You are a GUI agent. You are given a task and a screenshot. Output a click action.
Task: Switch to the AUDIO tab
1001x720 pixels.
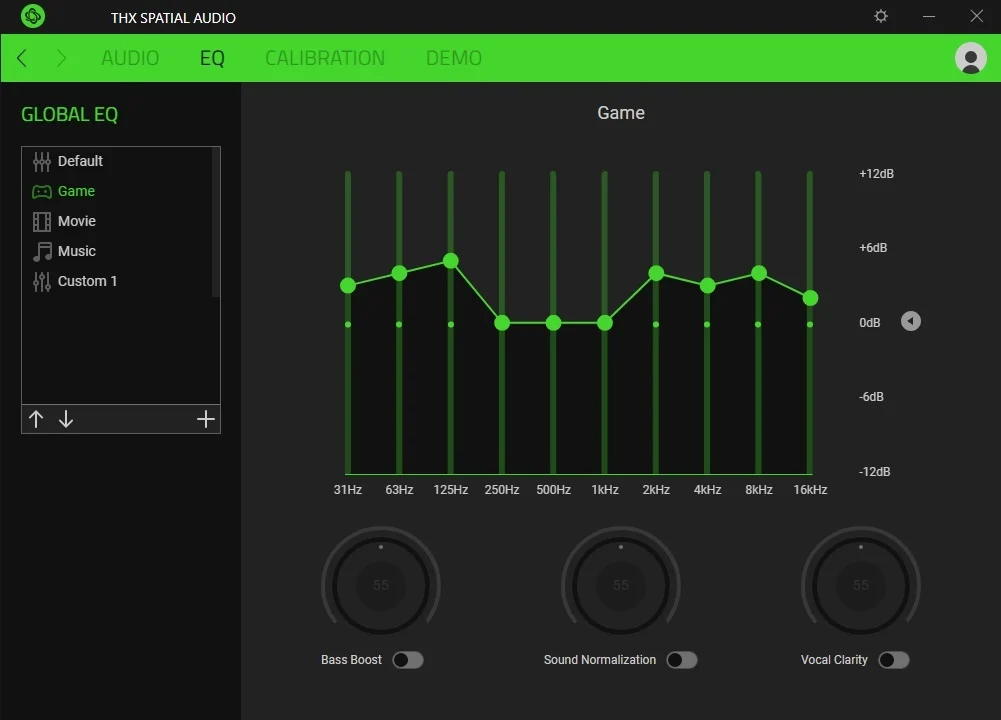click(x=129, y=58)
